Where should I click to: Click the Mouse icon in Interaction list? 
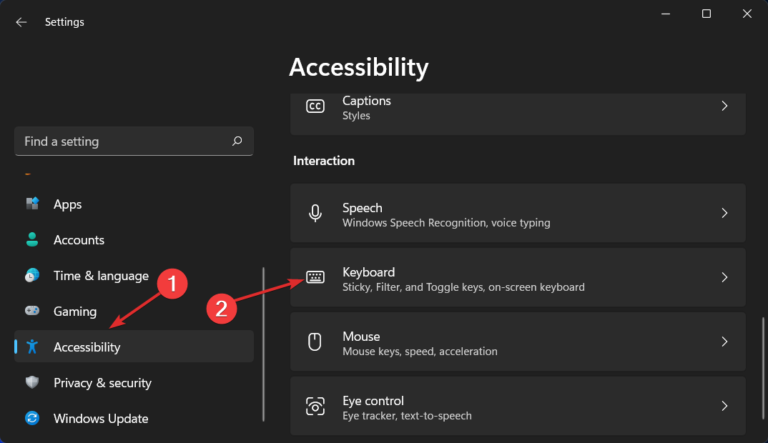315,342
